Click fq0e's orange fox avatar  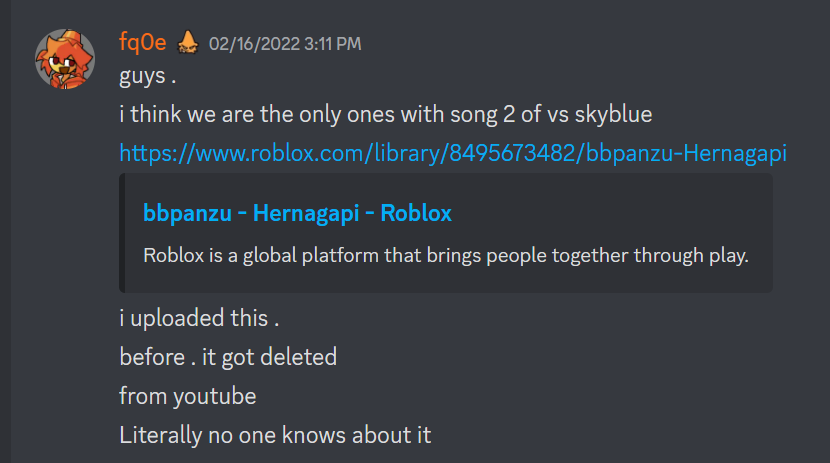66,59
